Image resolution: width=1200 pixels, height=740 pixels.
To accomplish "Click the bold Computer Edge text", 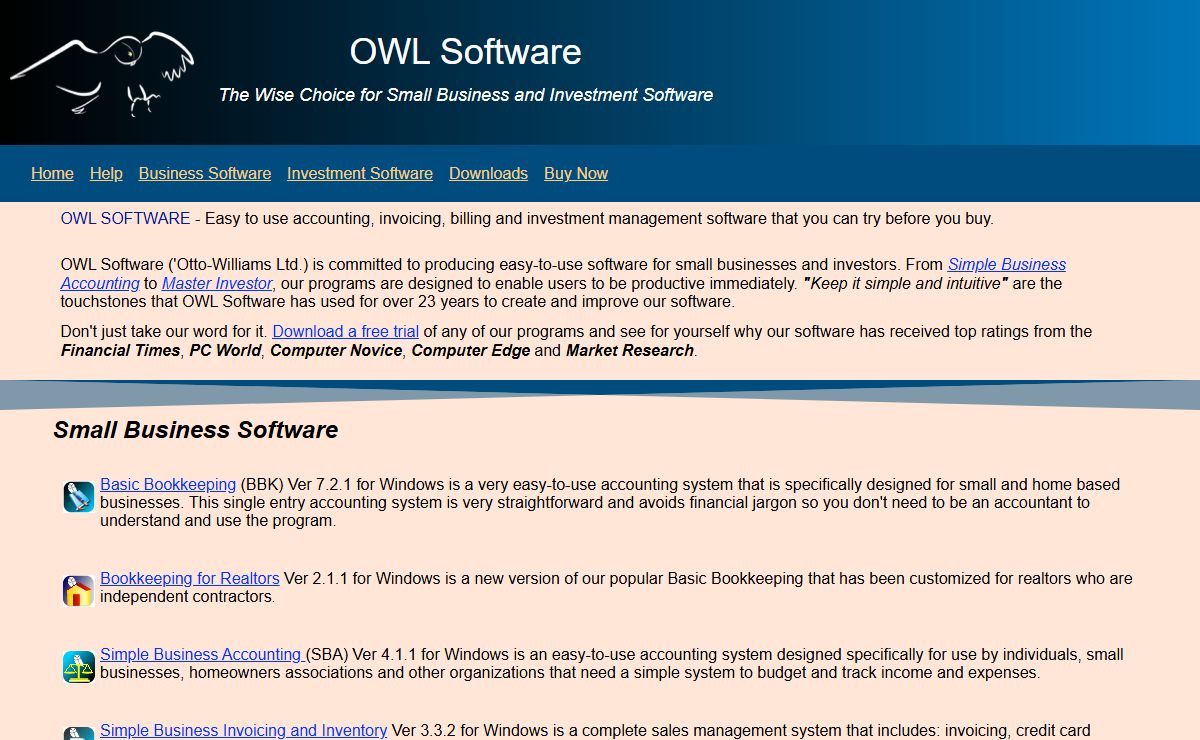I will 471,350.
